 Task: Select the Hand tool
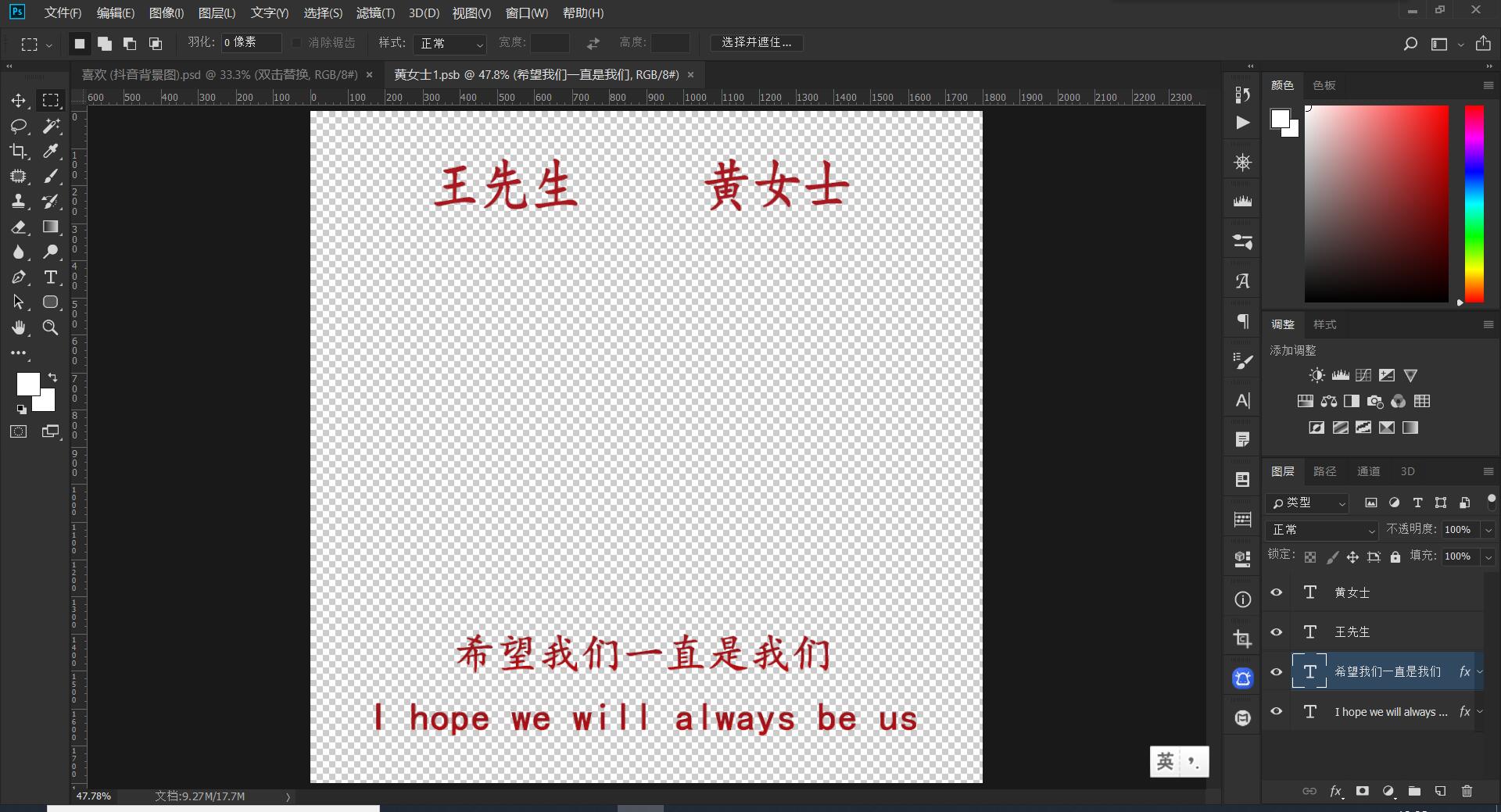[x=19, y=327]
